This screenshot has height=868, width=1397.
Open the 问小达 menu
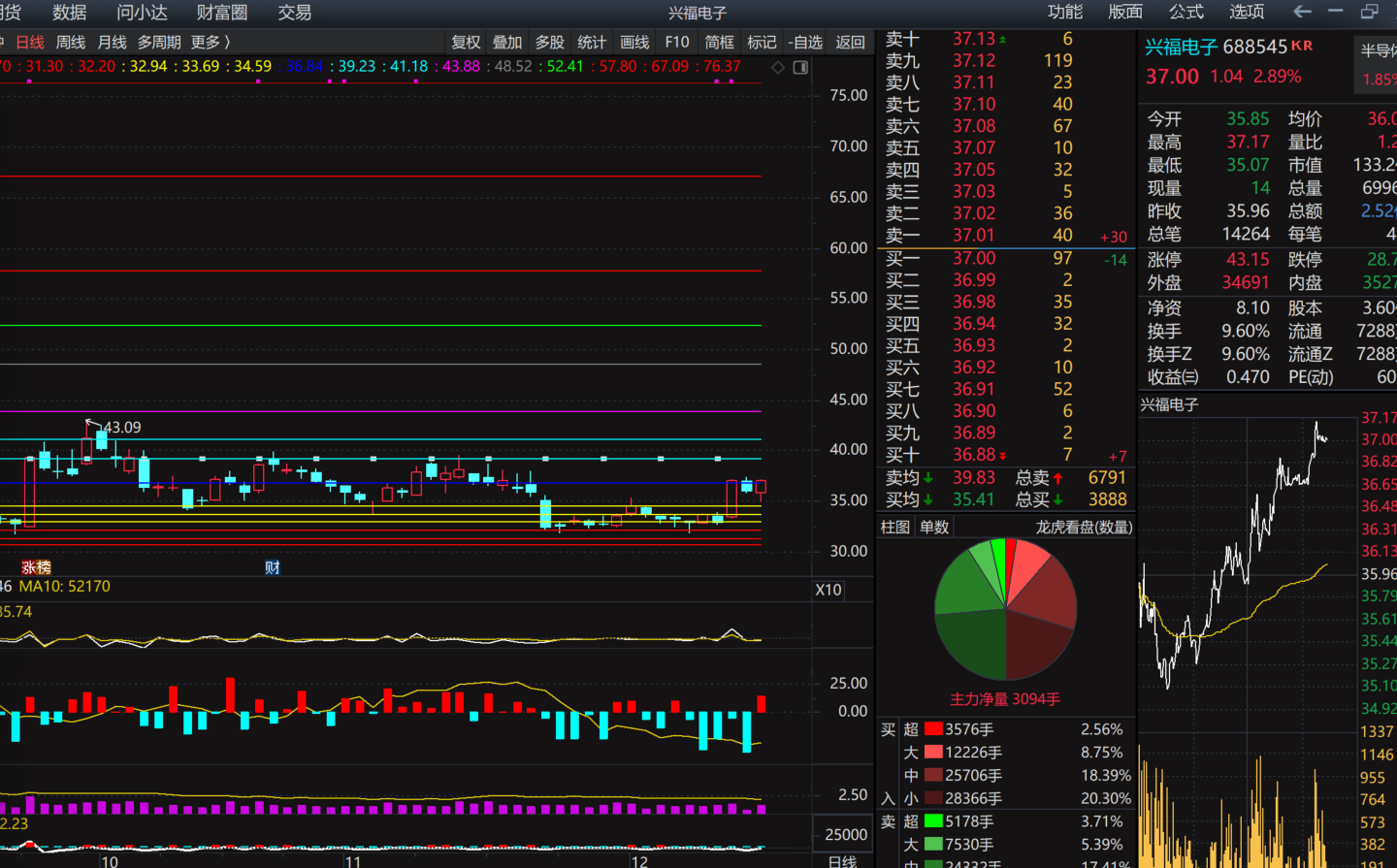click(x=143, y=13)
